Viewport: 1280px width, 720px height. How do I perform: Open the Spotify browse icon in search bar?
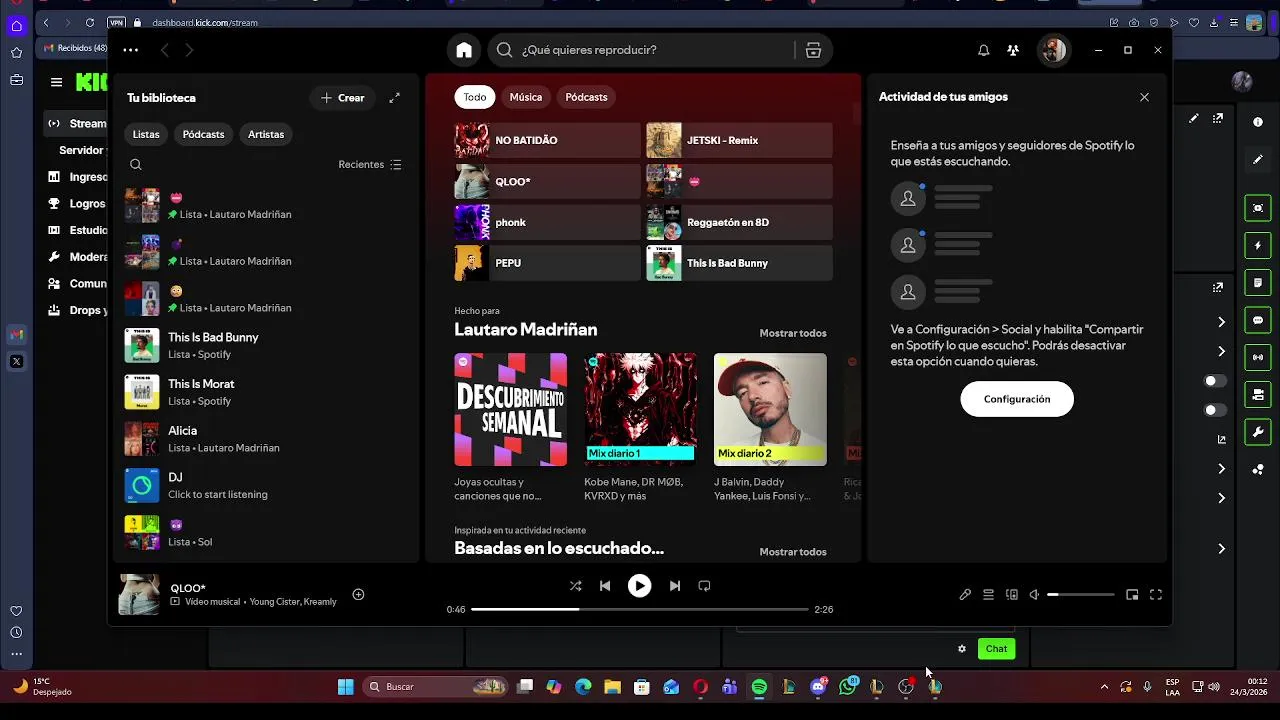pos(813,50)
